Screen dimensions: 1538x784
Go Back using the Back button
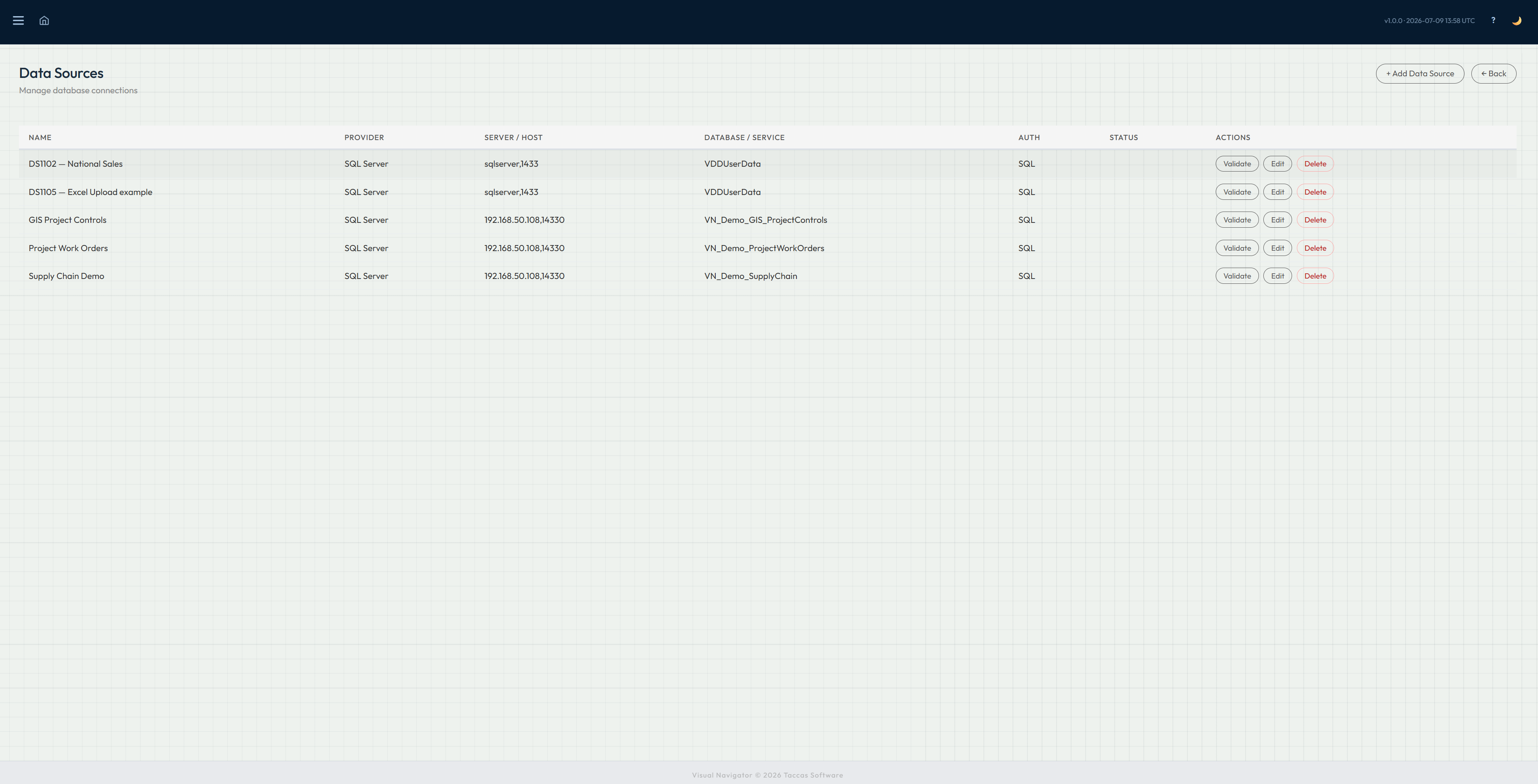1493,73
